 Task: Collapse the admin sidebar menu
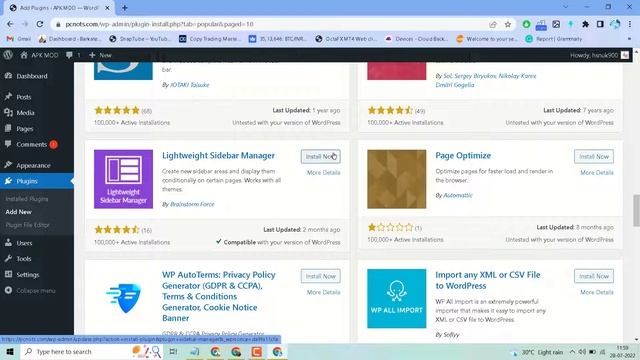pyautogui.click(x=35, y=291)
